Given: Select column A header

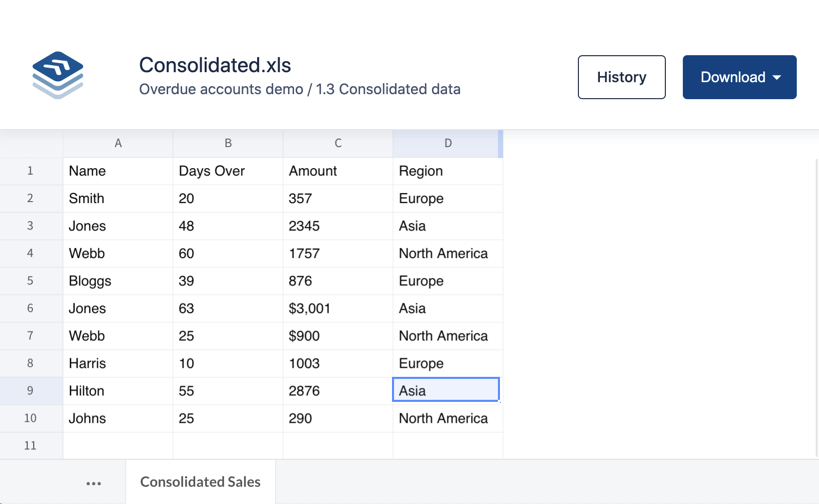Looking at the screenshot, I should coord(118,143).
